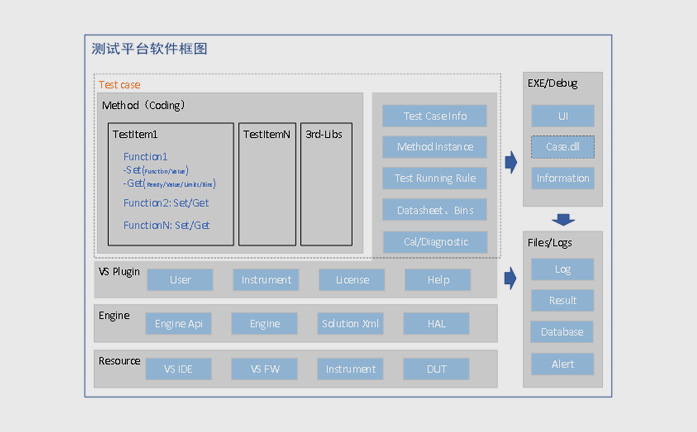Select the EXE/Debug heading

click(x=552, y=83)
